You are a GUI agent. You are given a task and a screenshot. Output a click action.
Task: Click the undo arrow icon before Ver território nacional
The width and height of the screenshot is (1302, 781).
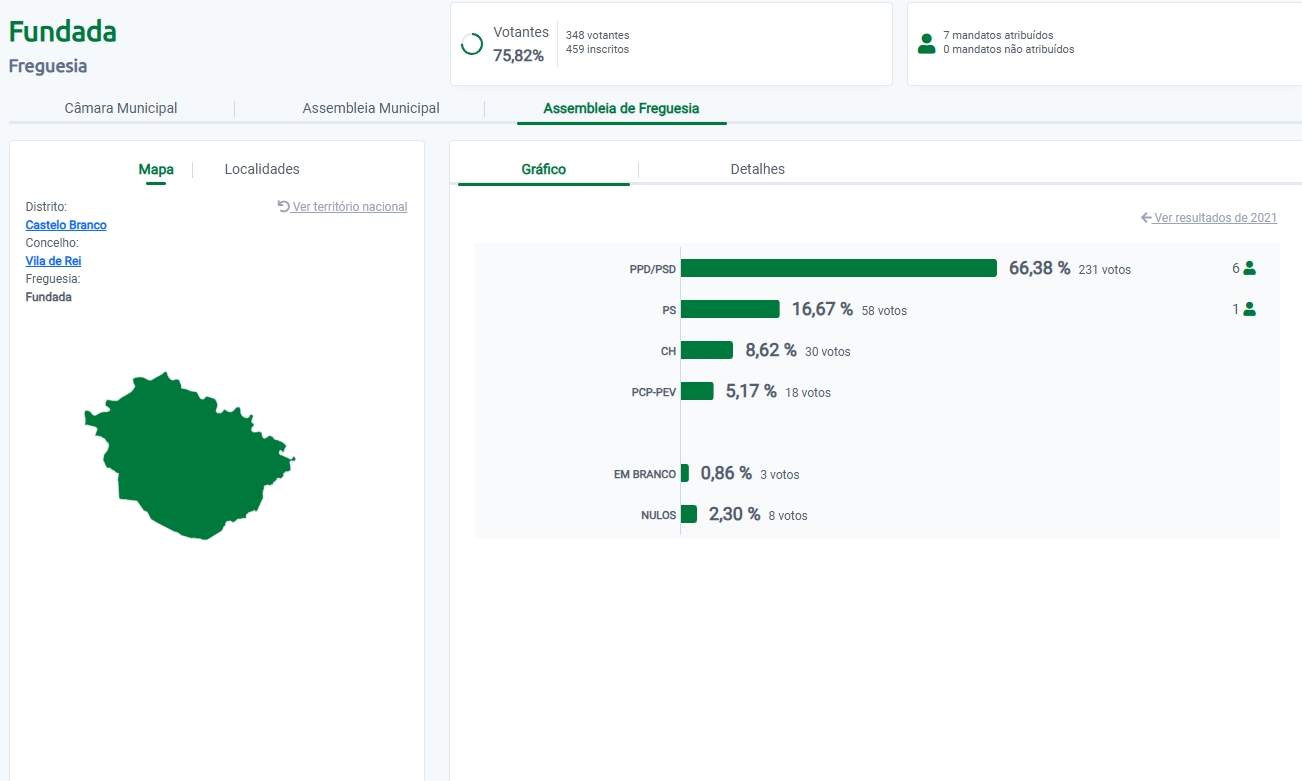coord(284,206)
